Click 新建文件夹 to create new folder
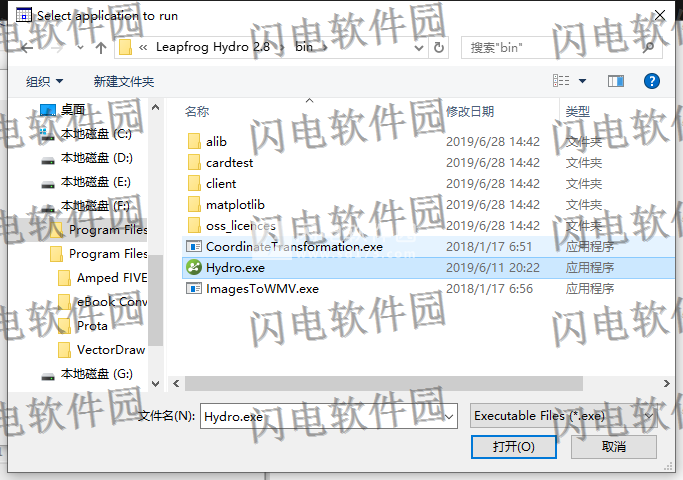 coord(124,81)
